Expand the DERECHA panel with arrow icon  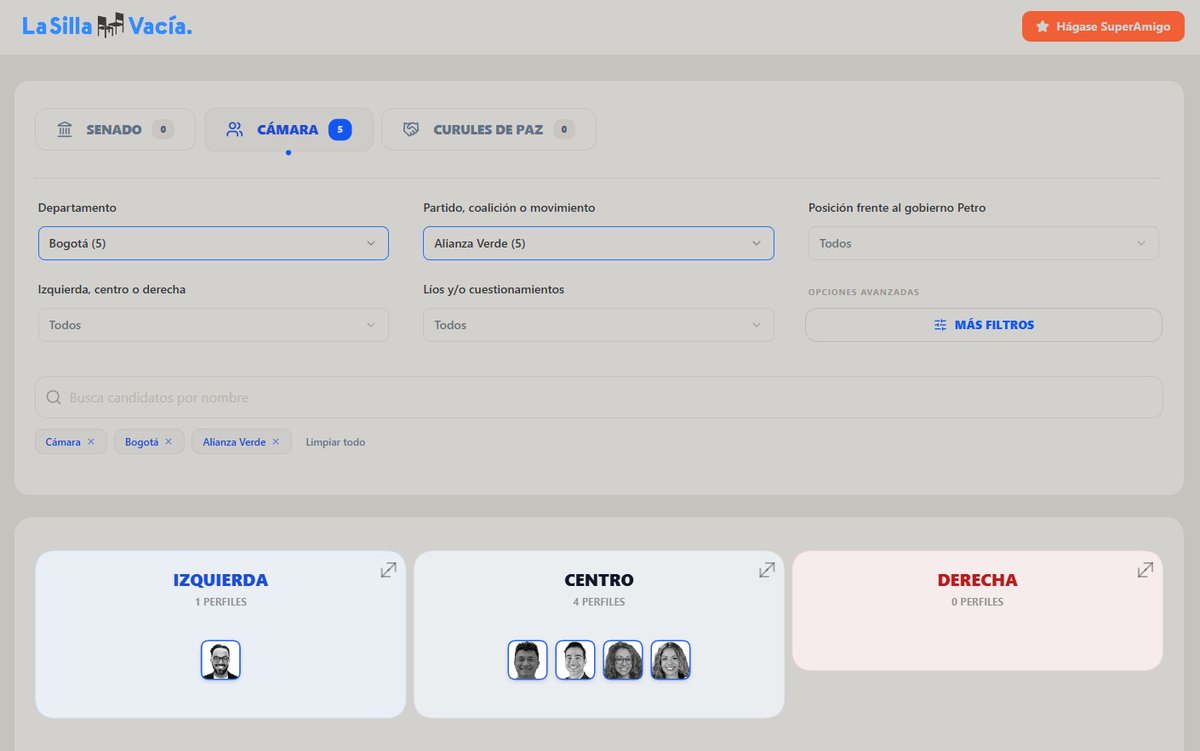1146,569
